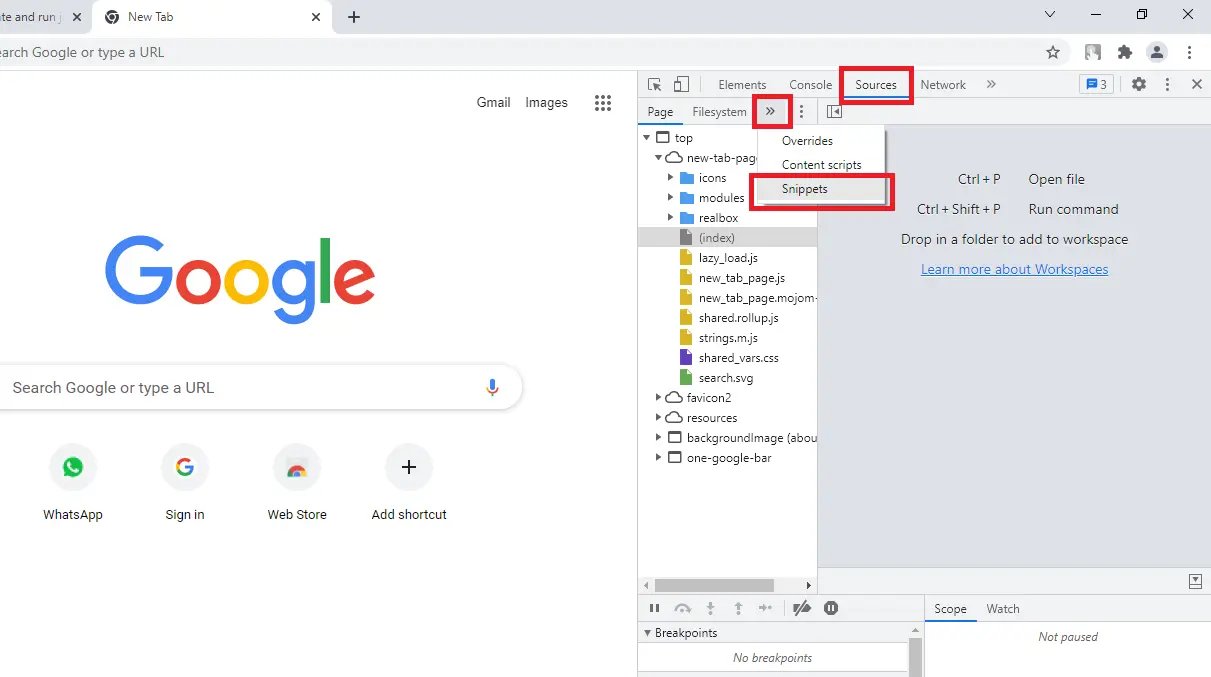Screen dimensions: 1211x677
Task: Click the Gmail link
Action: pyautogui.click(x=493, y=102)
